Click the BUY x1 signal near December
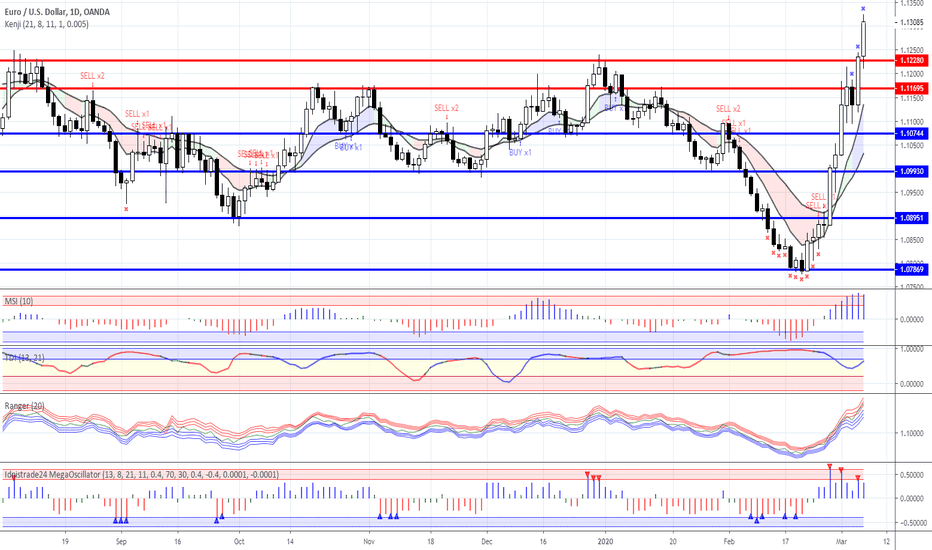Screen dimensions: 932x550 click(520, 153)
